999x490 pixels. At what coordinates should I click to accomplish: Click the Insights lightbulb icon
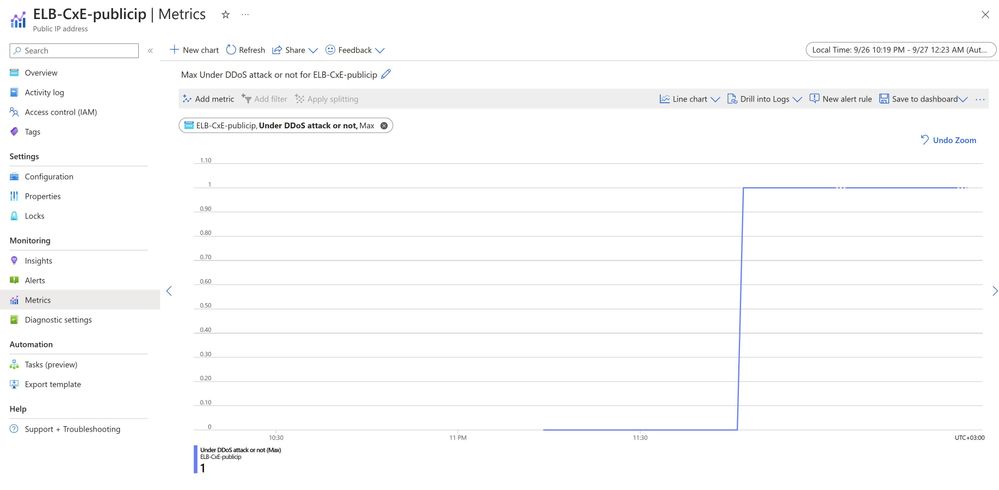pos(14,261)
